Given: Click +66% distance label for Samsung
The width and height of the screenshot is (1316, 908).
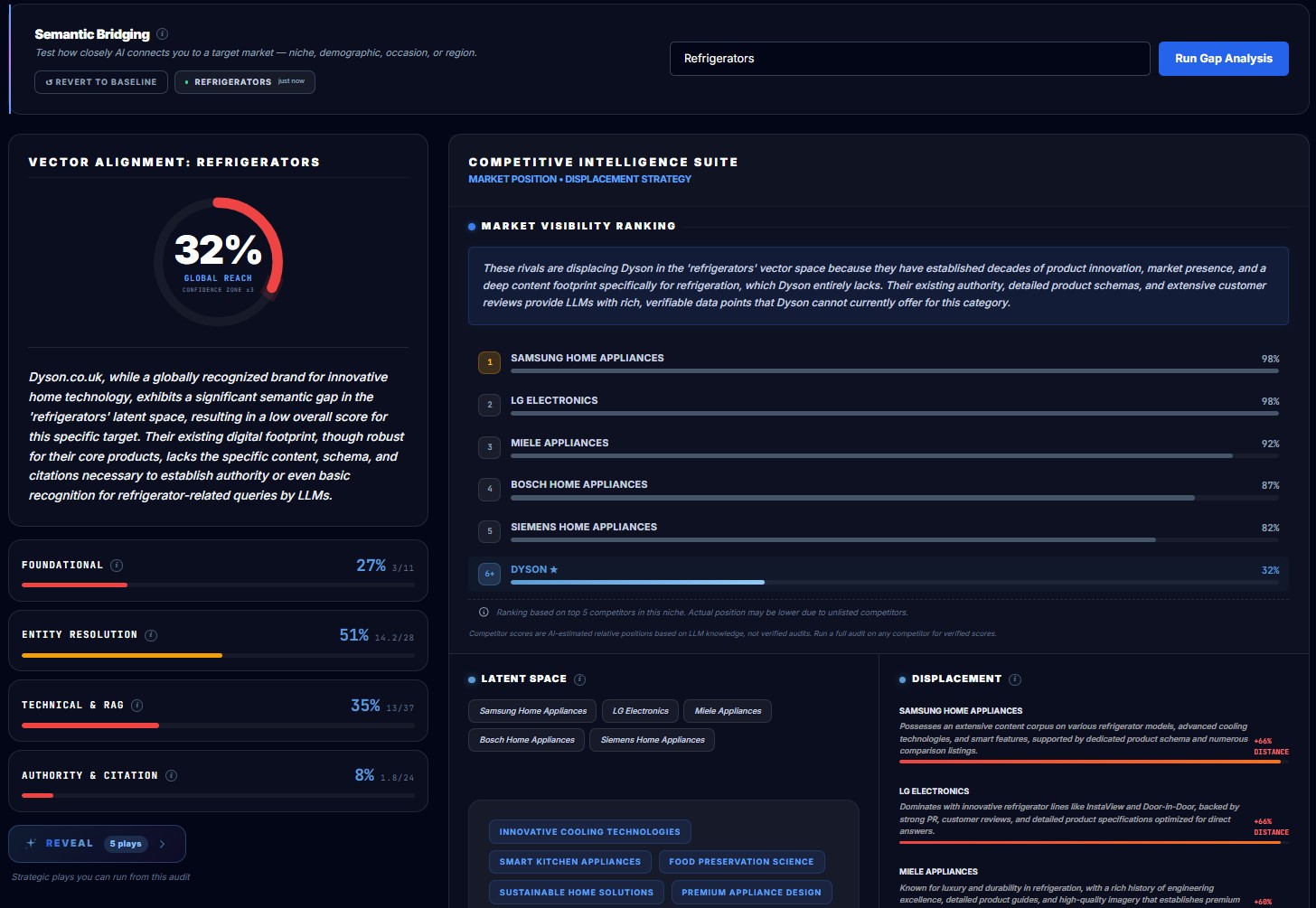Looking at the screenshot, I should point(1271,746).
